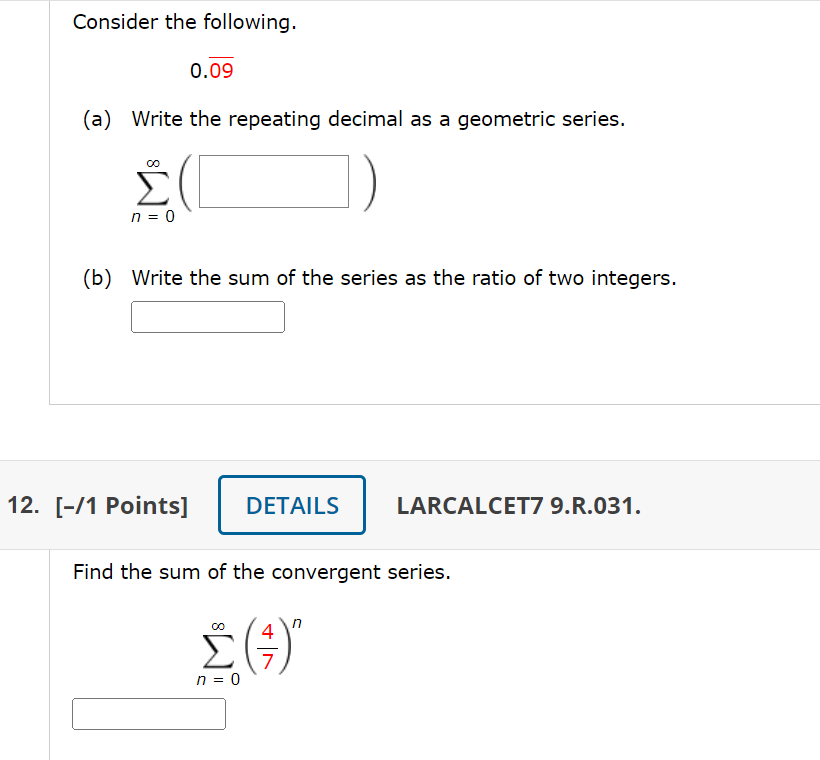Click the n = 0 index in question 12
Image resolution: width=820 pixels, height=760 pixels.
click(x=218, y=681)
